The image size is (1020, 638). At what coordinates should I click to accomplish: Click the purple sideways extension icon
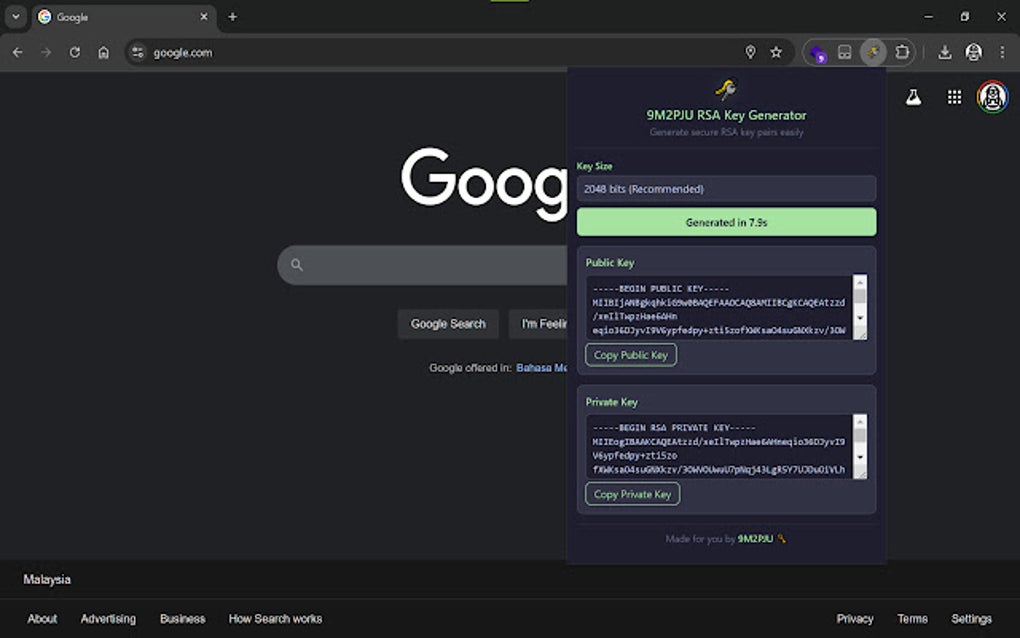click(818, 51)
